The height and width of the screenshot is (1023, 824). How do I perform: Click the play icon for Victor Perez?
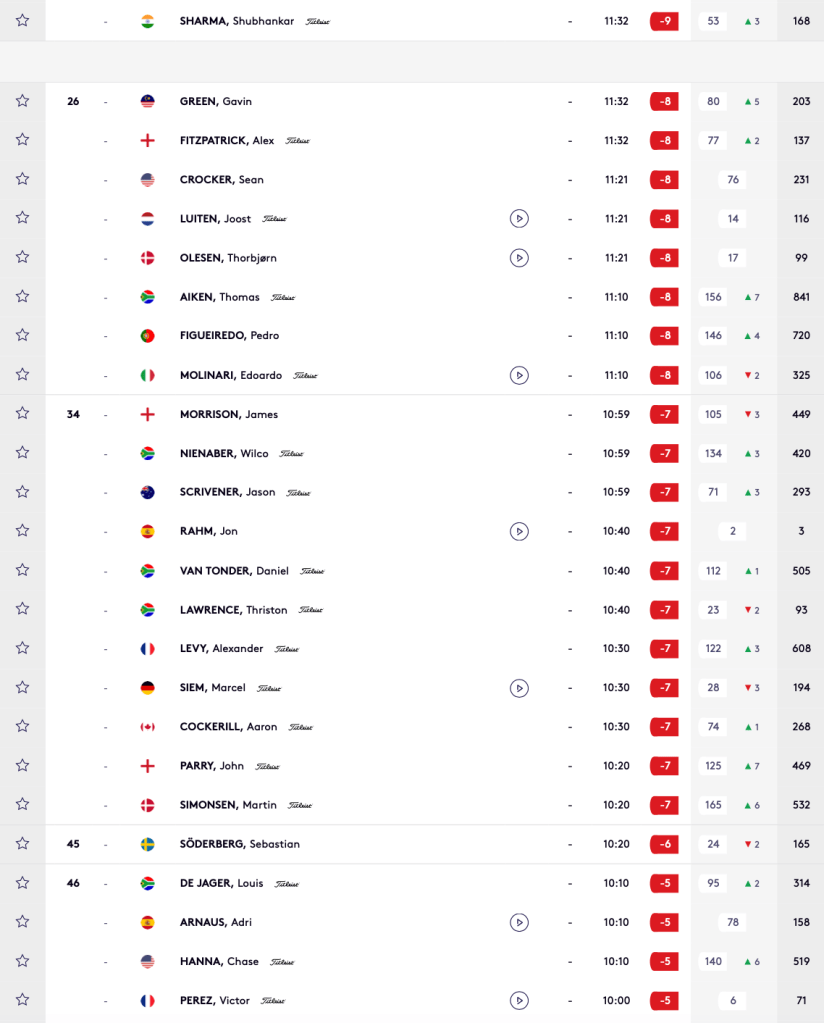[518, 1000]
